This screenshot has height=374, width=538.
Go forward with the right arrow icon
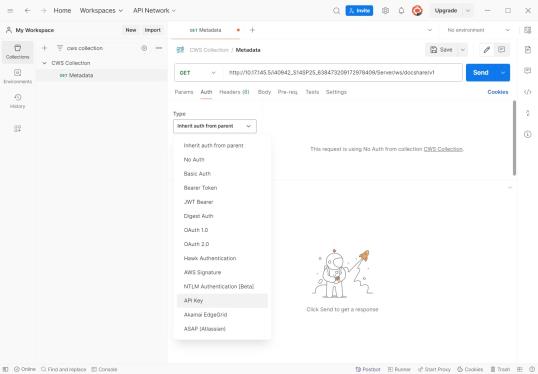click(44, 11)
